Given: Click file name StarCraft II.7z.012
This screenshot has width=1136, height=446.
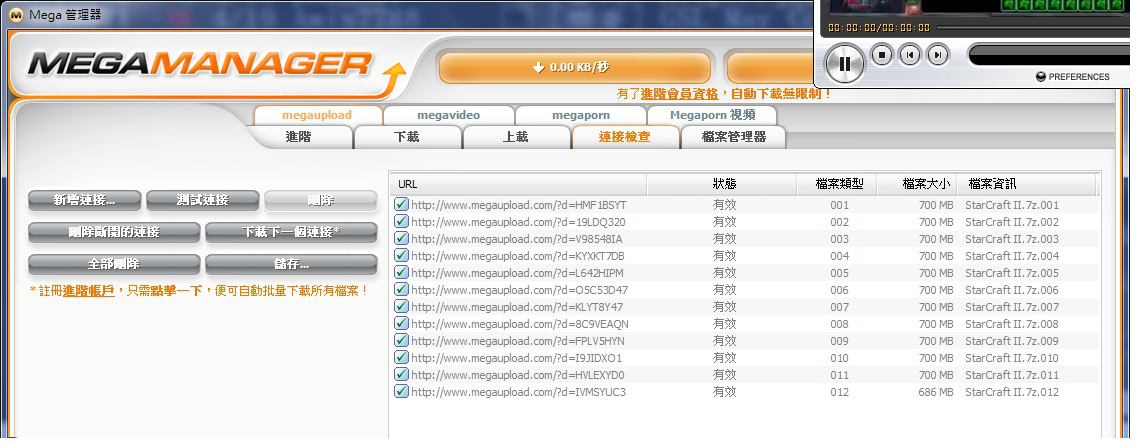Looking at the screenshot, I should point(1011,392).
